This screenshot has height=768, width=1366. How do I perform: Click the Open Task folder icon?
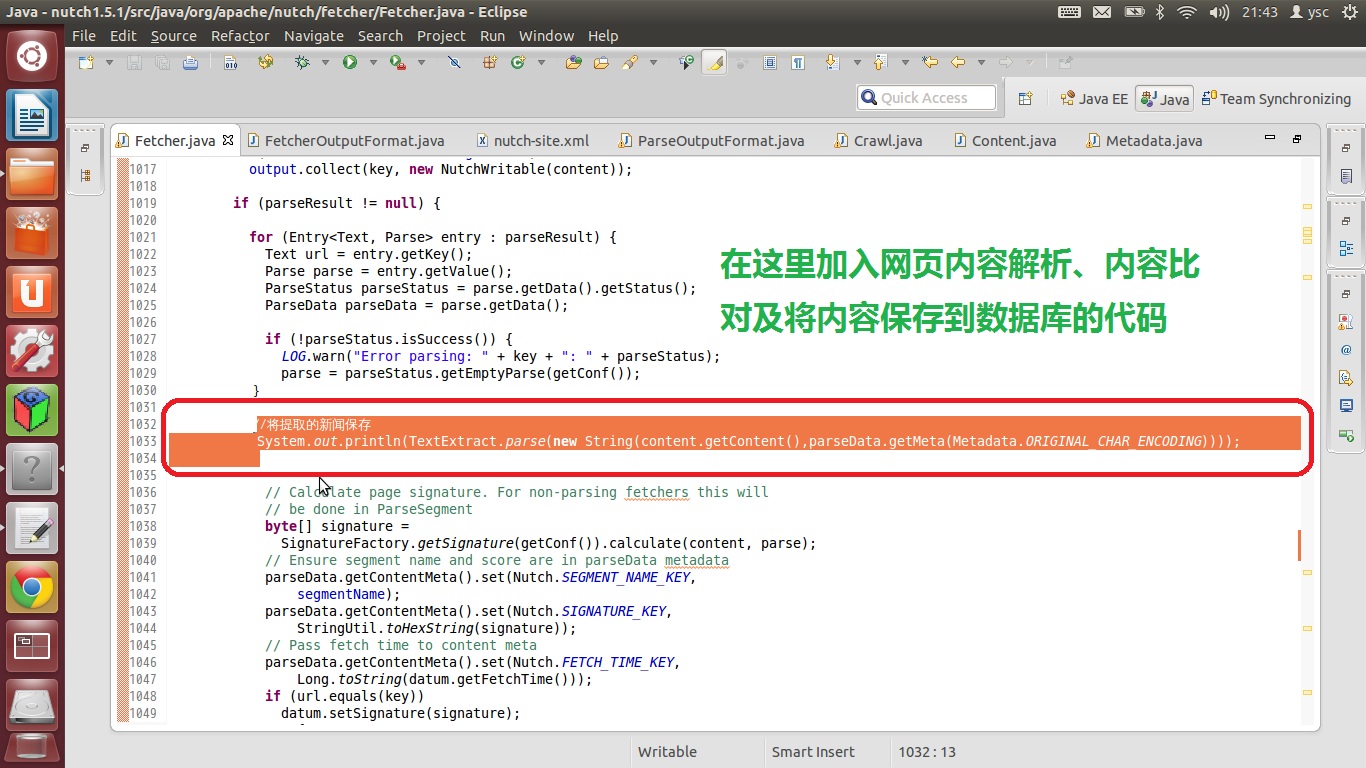(x=601, y=63)
